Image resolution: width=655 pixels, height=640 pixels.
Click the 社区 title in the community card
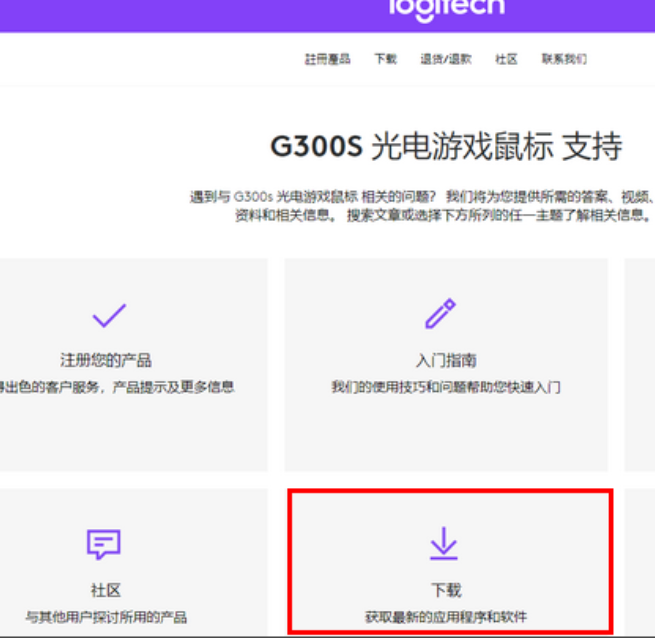[106, 591]
